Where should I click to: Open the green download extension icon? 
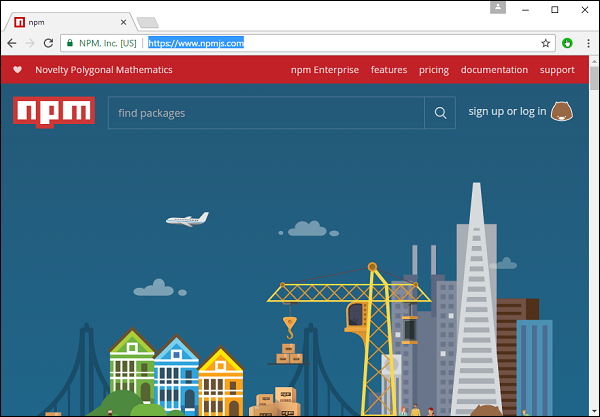[x=567, y=43]
